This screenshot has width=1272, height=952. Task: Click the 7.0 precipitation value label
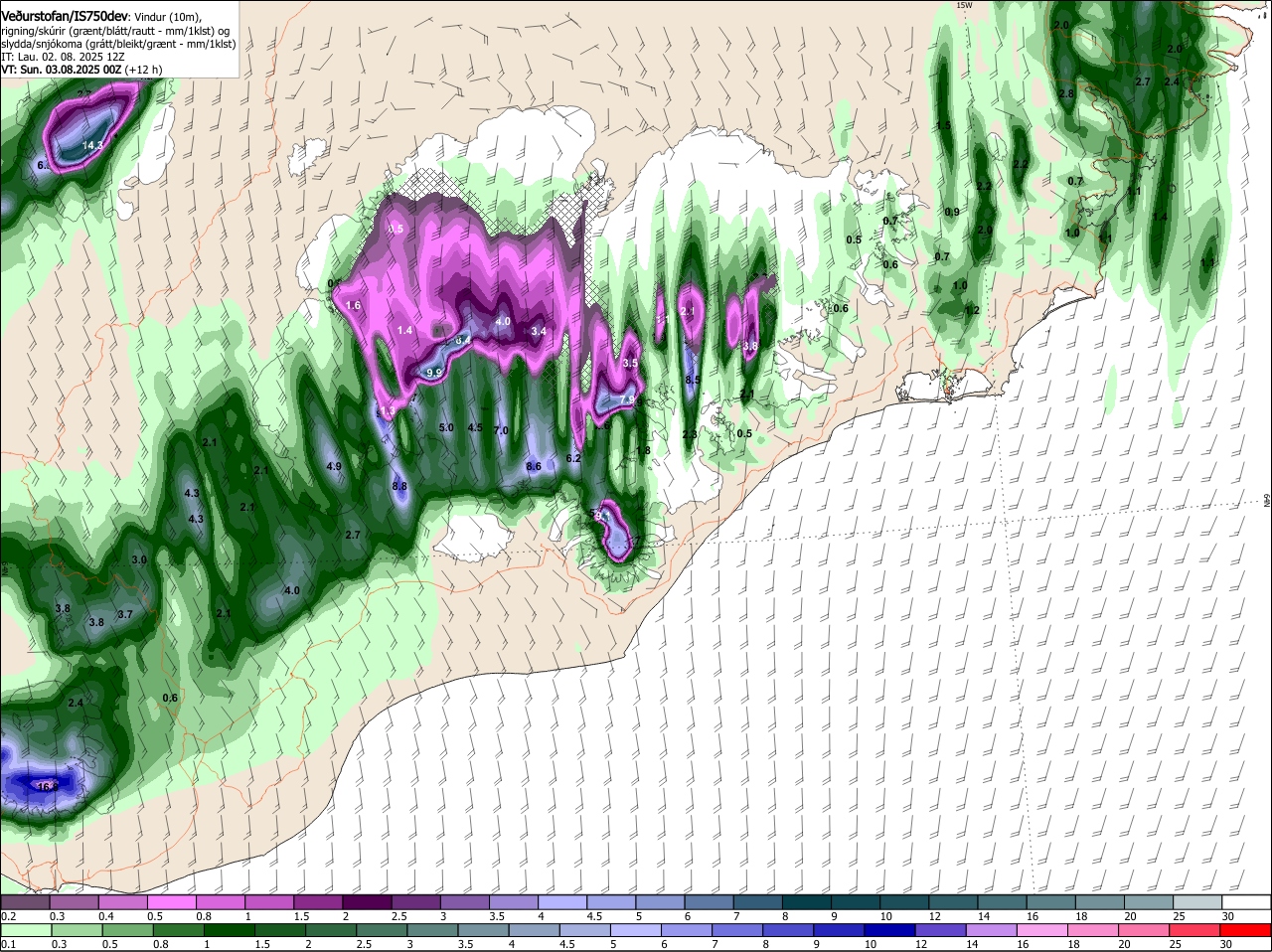point(501,430)
